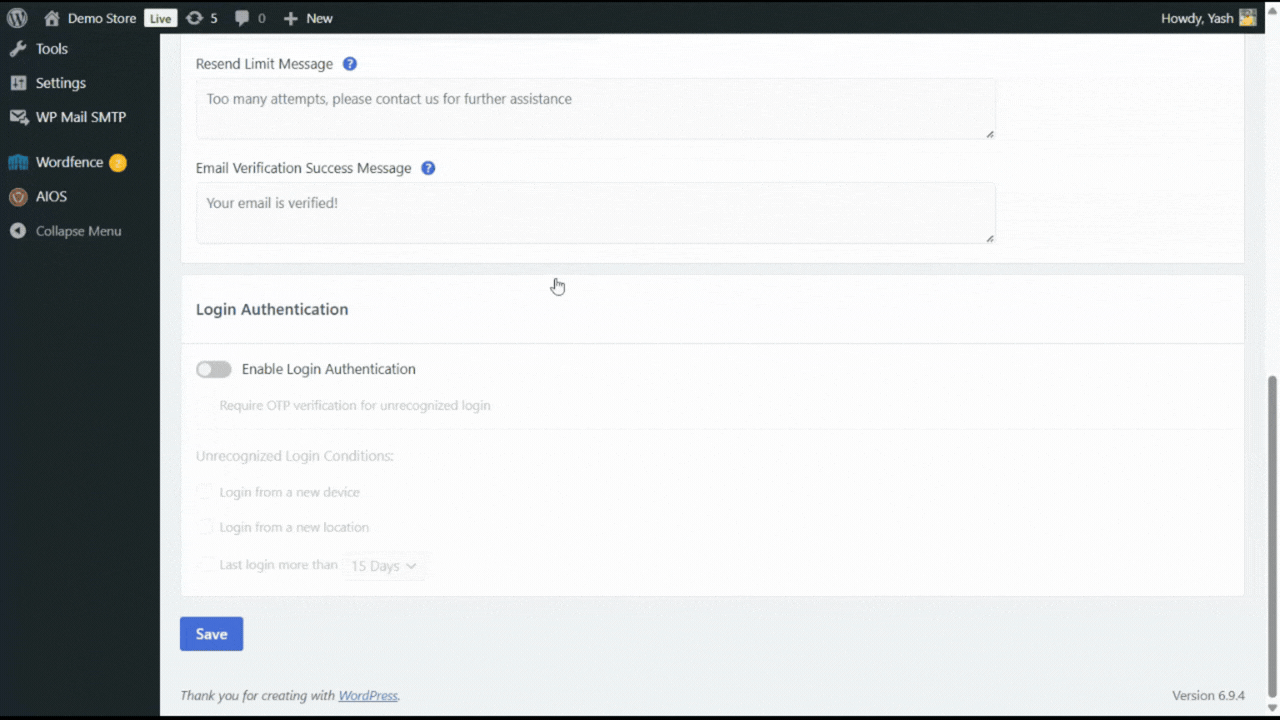Enable the Login Authentication toggle
Screen dimensions: 1280x720
pos(214,370)
